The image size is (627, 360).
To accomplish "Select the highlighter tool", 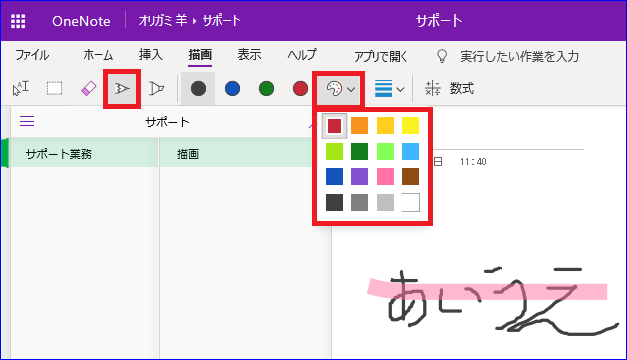I will pyautogui.click(x=156, y=88).
